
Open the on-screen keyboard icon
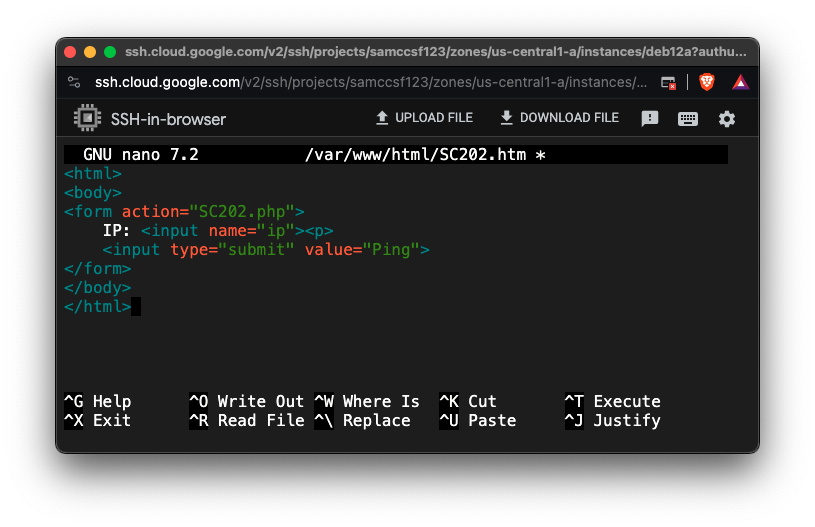[x=688, y=118]
